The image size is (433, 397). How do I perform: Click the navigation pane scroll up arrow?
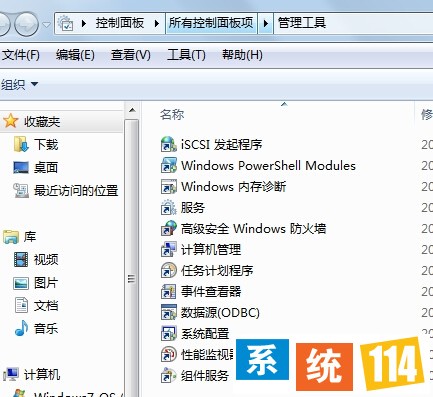point(132,110)
